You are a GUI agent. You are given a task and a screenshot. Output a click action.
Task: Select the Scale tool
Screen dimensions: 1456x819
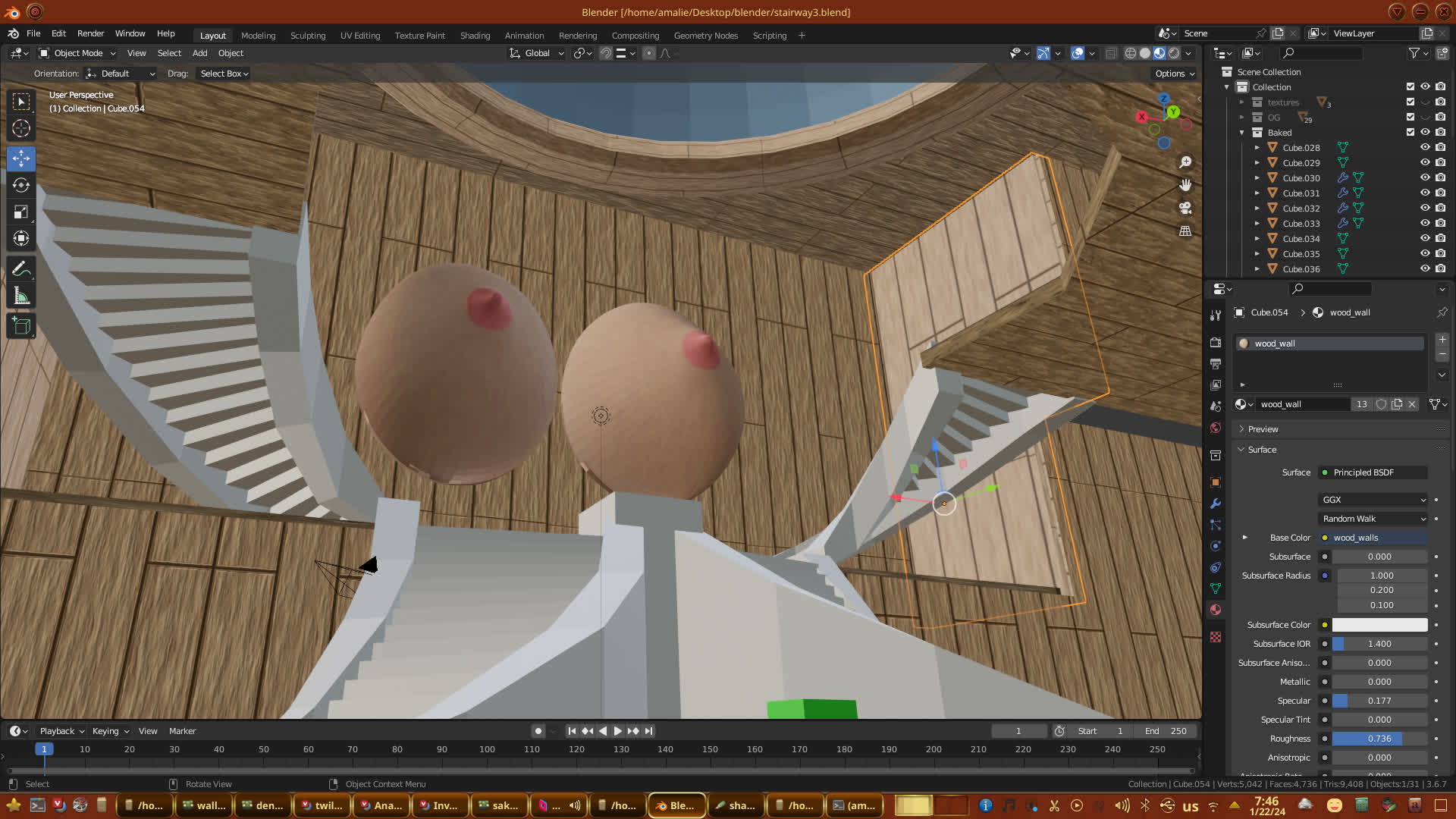tap(21, 212)
